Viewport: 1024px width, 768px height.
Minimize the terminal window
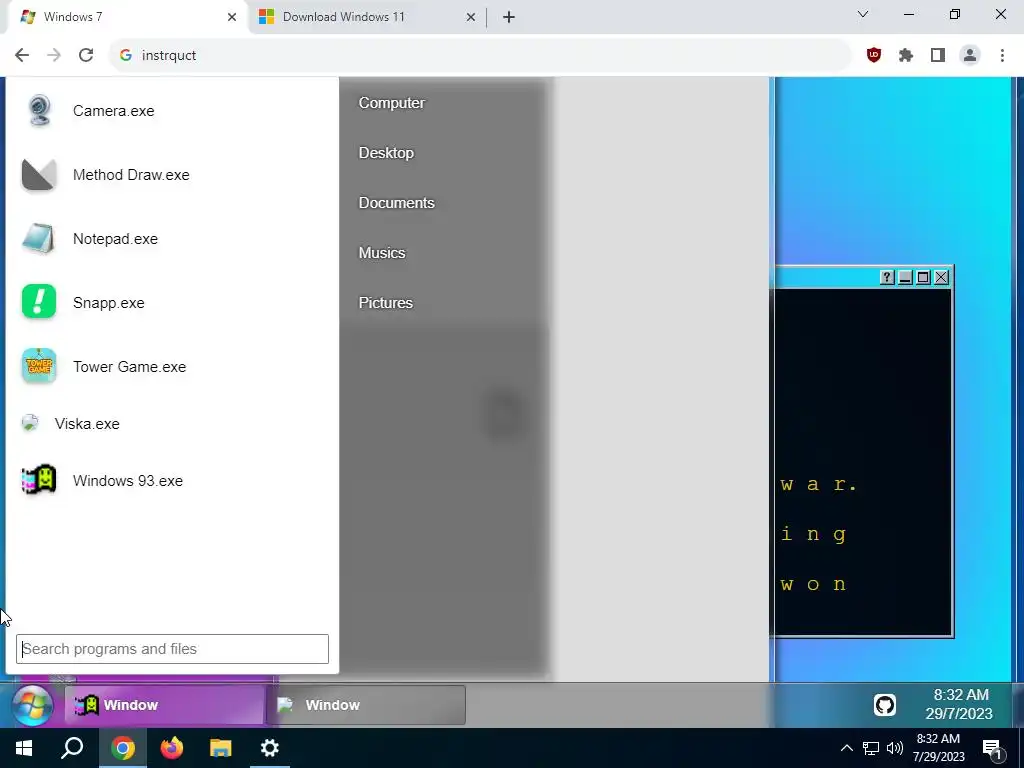[x=904, y=278]
